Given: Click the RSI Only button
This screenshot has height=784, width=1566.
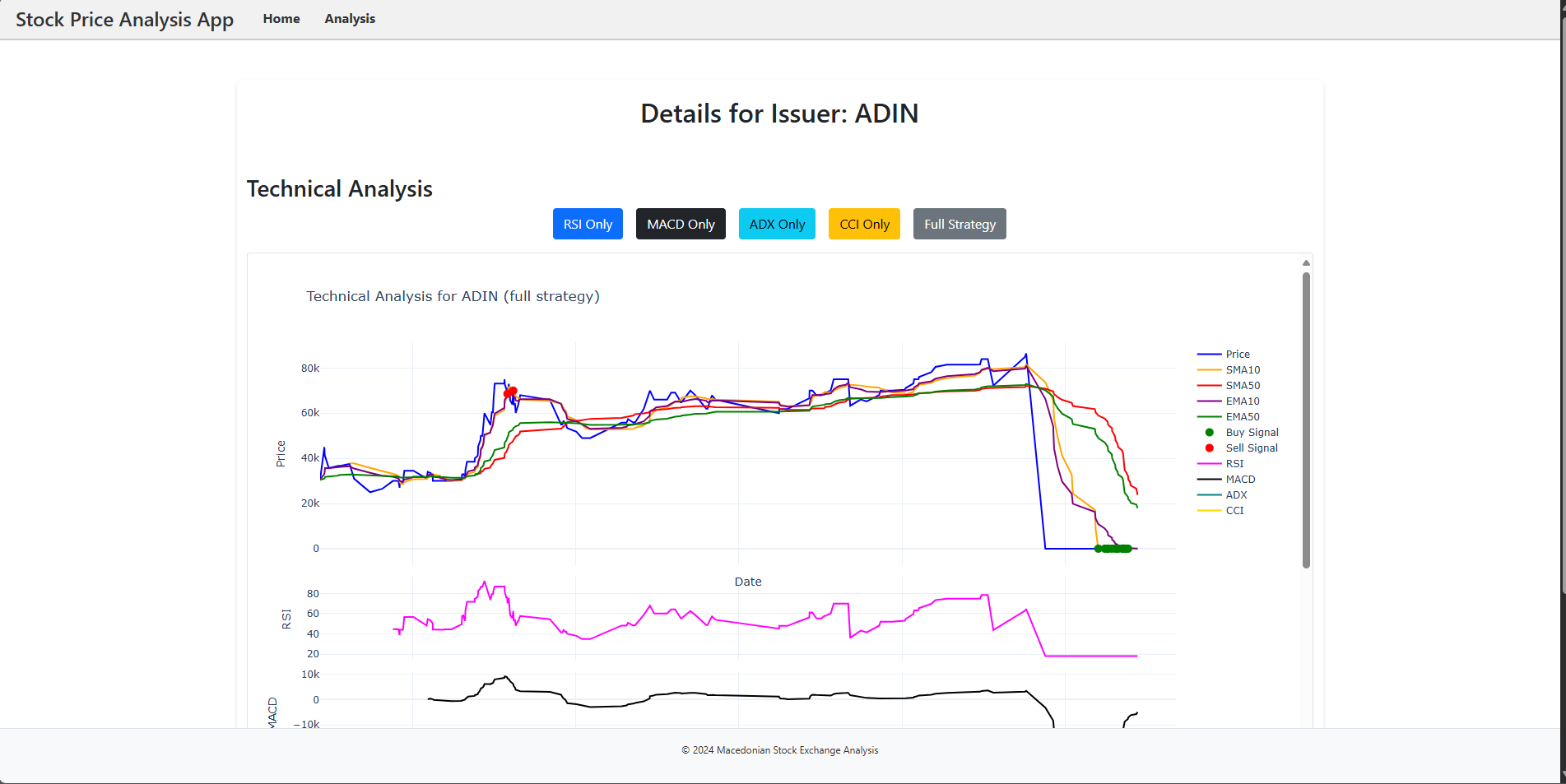Looking at the screenshot, I should pyautogui.click(x=588, y=224).
